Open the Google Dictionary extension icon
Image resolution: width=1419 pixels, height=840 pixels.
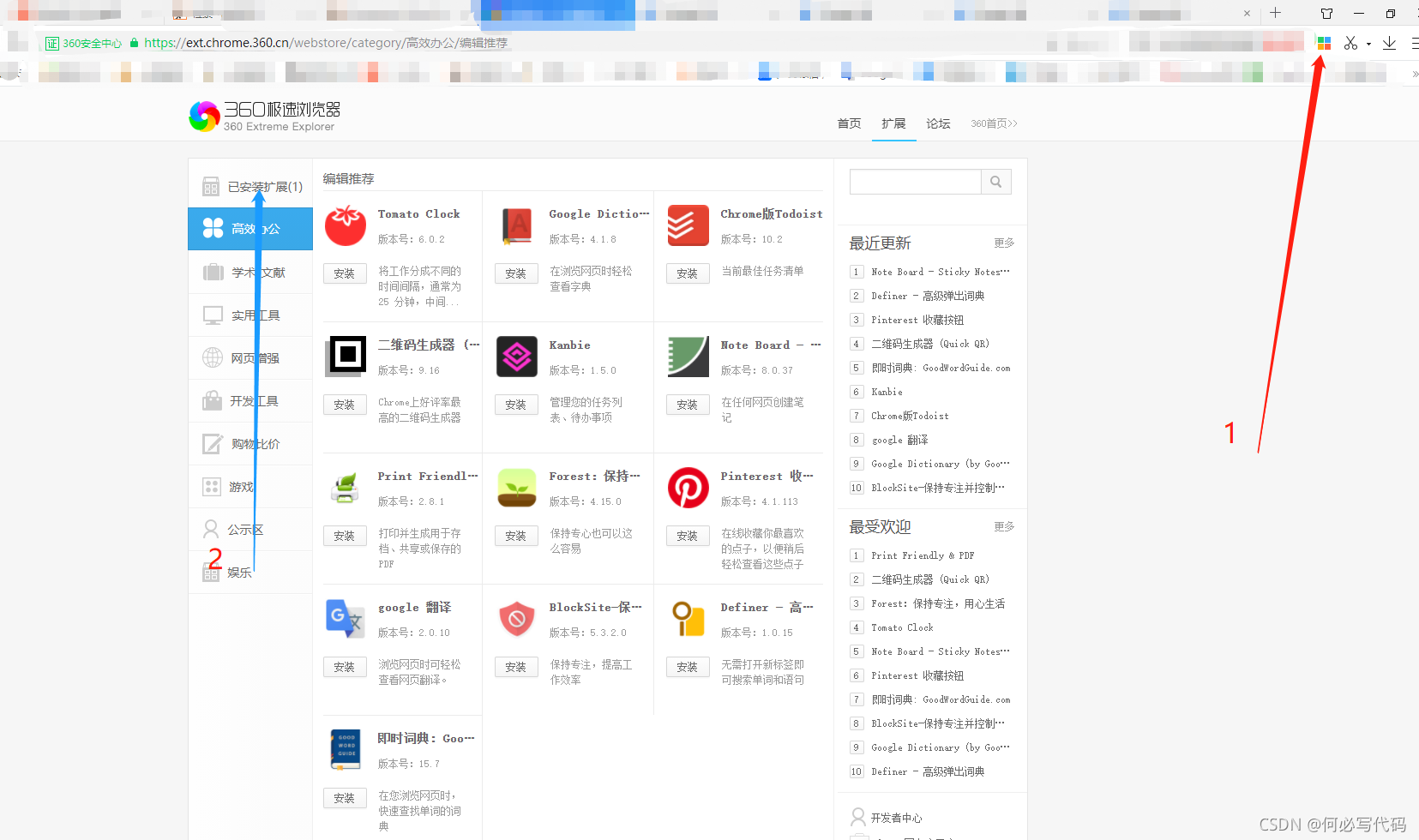point(517,225)
